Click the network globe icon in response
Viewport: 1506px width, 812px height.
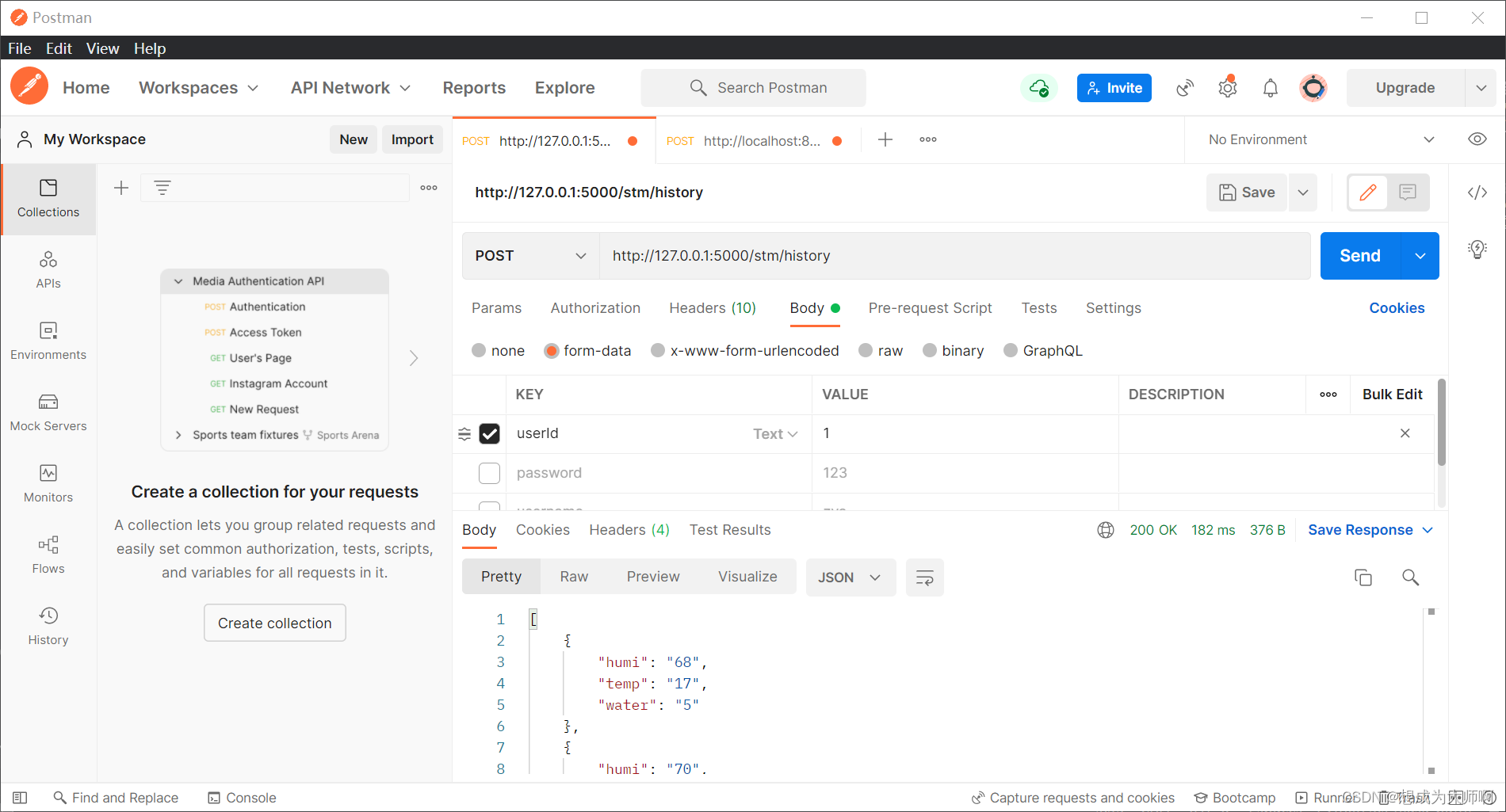click(1106, 530)
